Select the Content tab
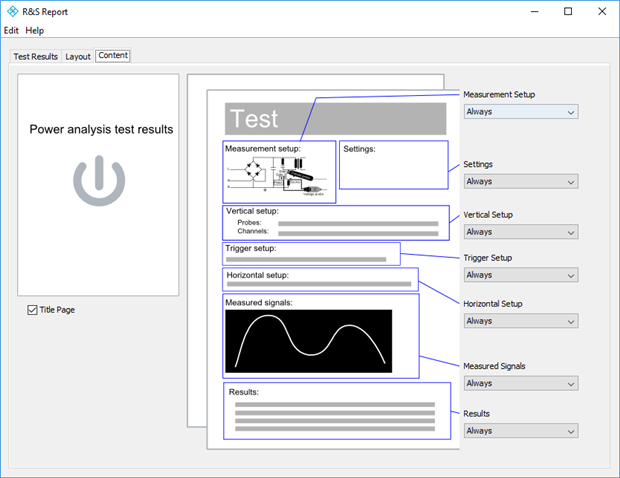 pos(113,55)
